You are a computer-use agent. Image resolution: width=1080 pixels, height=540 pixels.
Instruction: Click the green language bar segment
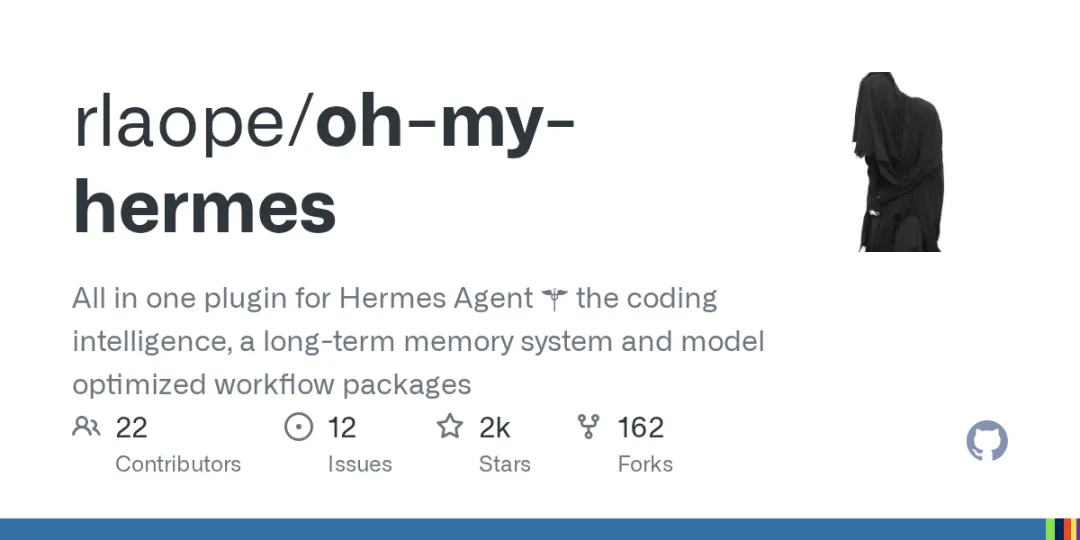pyautogui.click(x=1050, y=529)
